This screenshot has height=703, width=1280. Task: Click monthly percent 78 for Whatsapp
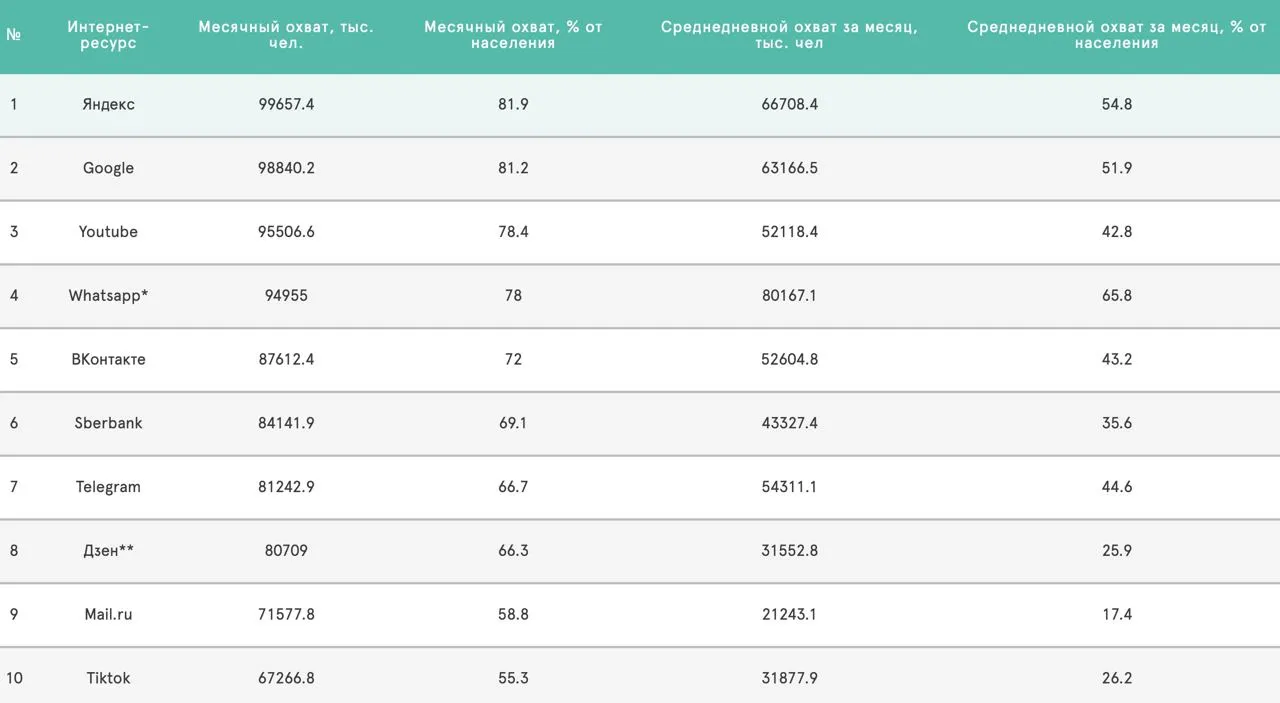513,296
